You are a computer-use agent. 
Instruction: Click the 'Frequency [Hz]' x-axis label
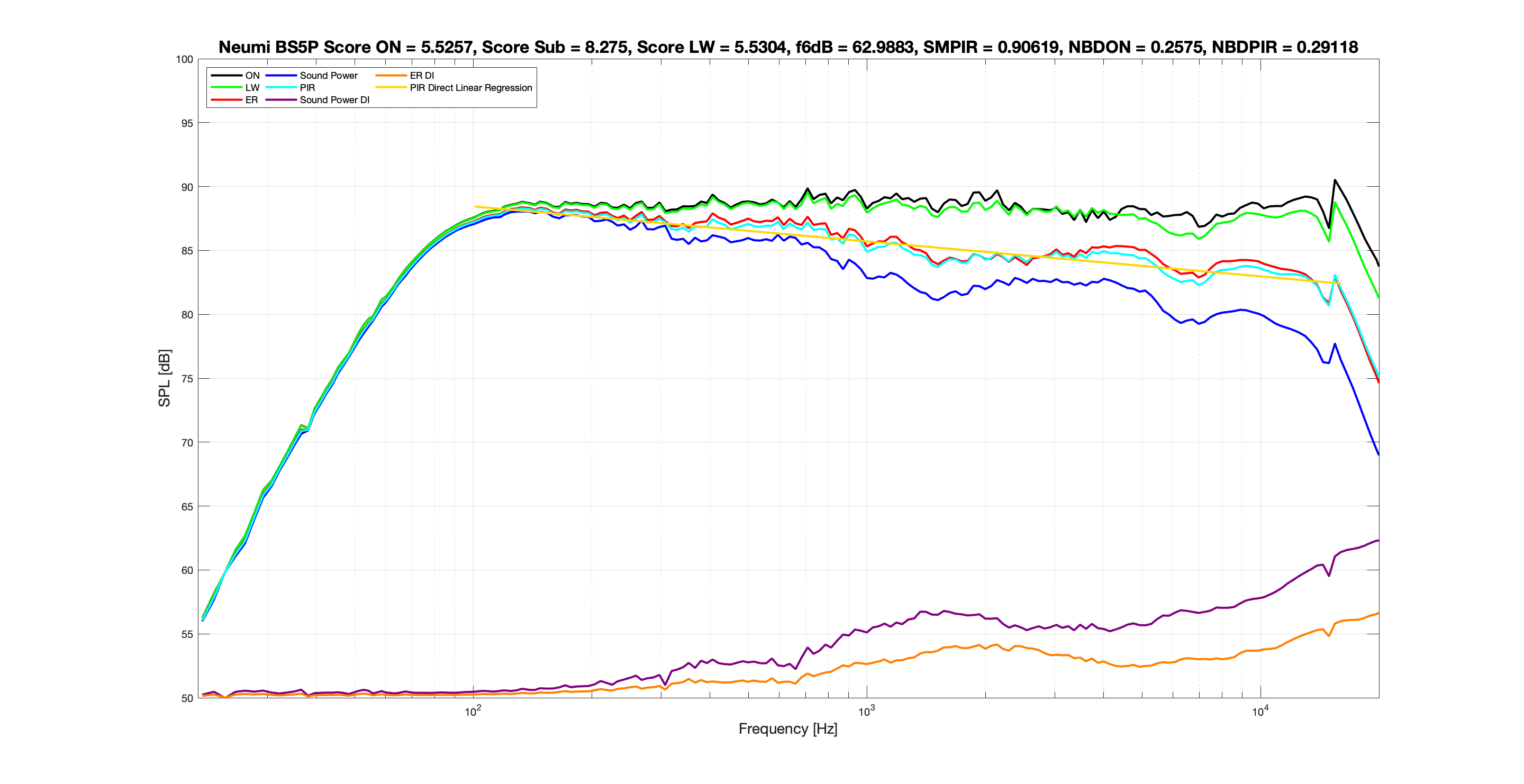point(788,729)
